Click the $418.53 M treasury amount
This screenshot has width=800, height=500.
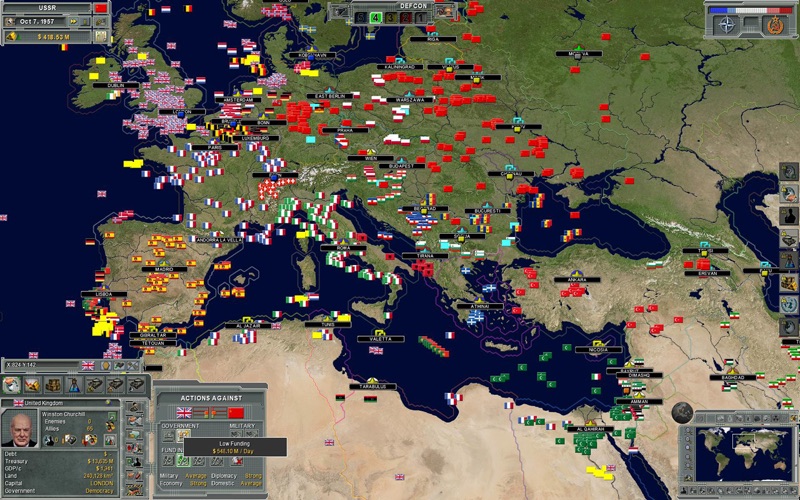coord(53,37)
